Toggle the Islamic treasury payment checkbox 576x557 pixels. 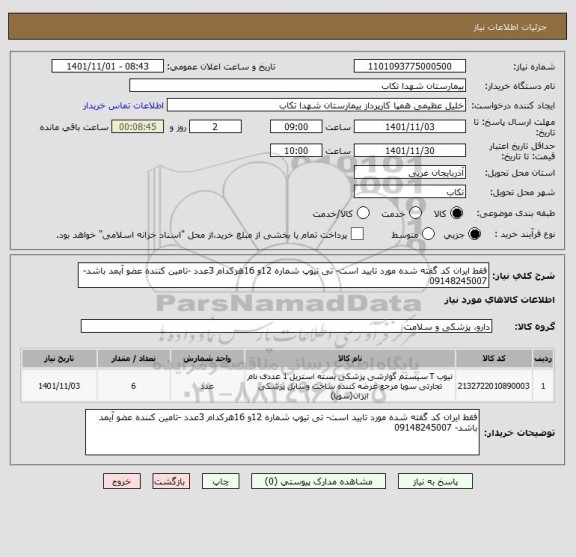357,234
